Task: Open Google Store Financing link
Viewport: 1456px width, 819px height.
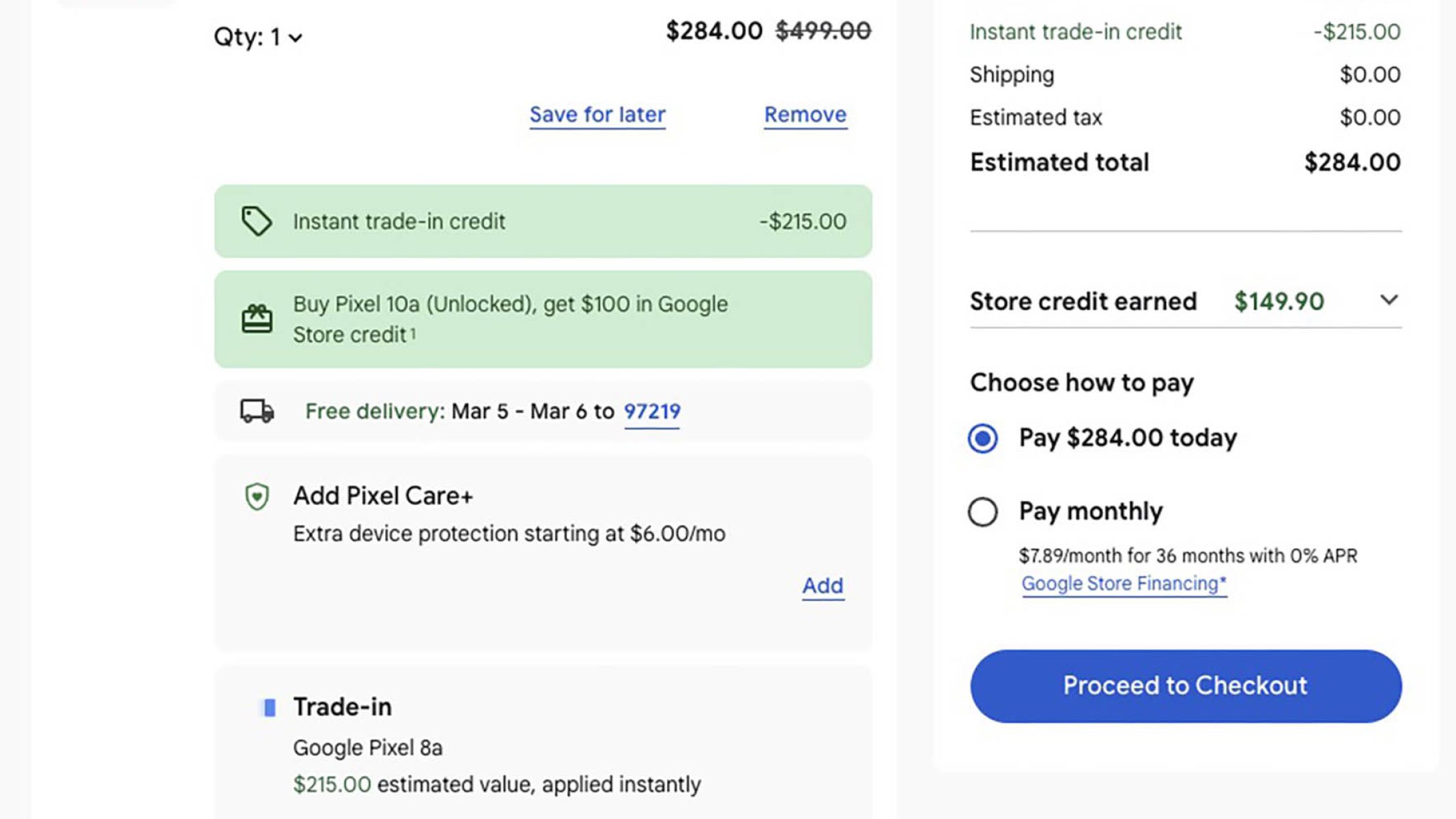Action: [1124, 584]
